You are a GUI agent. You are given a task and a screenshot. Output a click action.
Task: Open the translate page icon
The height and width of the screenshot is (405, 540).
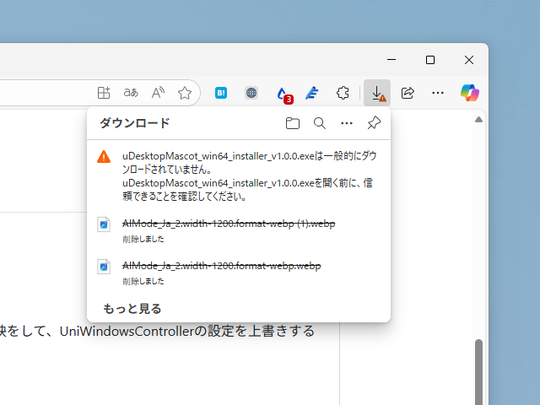[131, 93]
